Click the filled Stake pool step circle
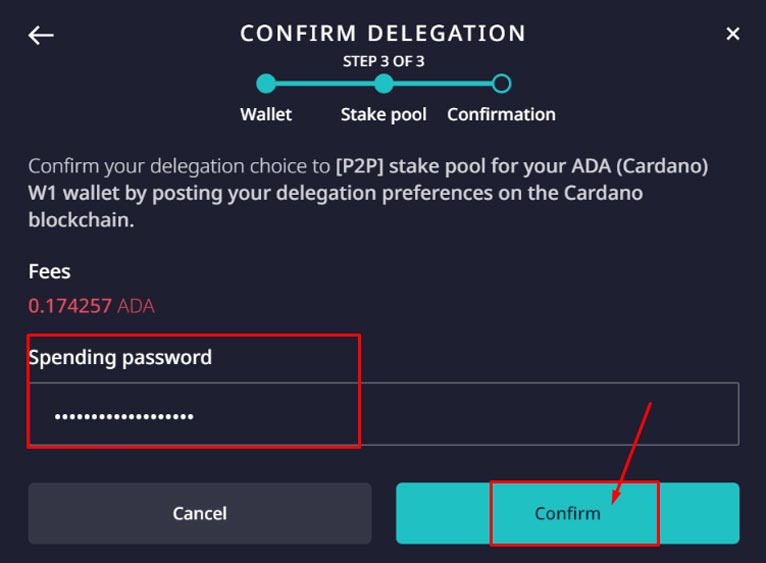This screenshot has height=563, width=766. pyautogui.click(x=384, y=84)
